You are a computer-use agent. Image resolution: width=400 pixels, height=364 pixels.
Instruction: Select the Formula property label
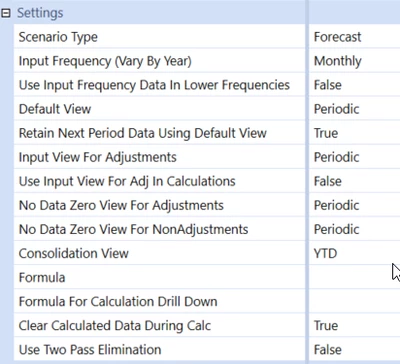(x=42, y=277)
